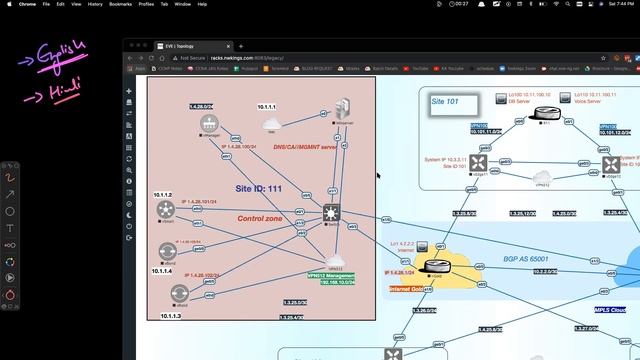Switch to the EVE | Topology tab

193,46
